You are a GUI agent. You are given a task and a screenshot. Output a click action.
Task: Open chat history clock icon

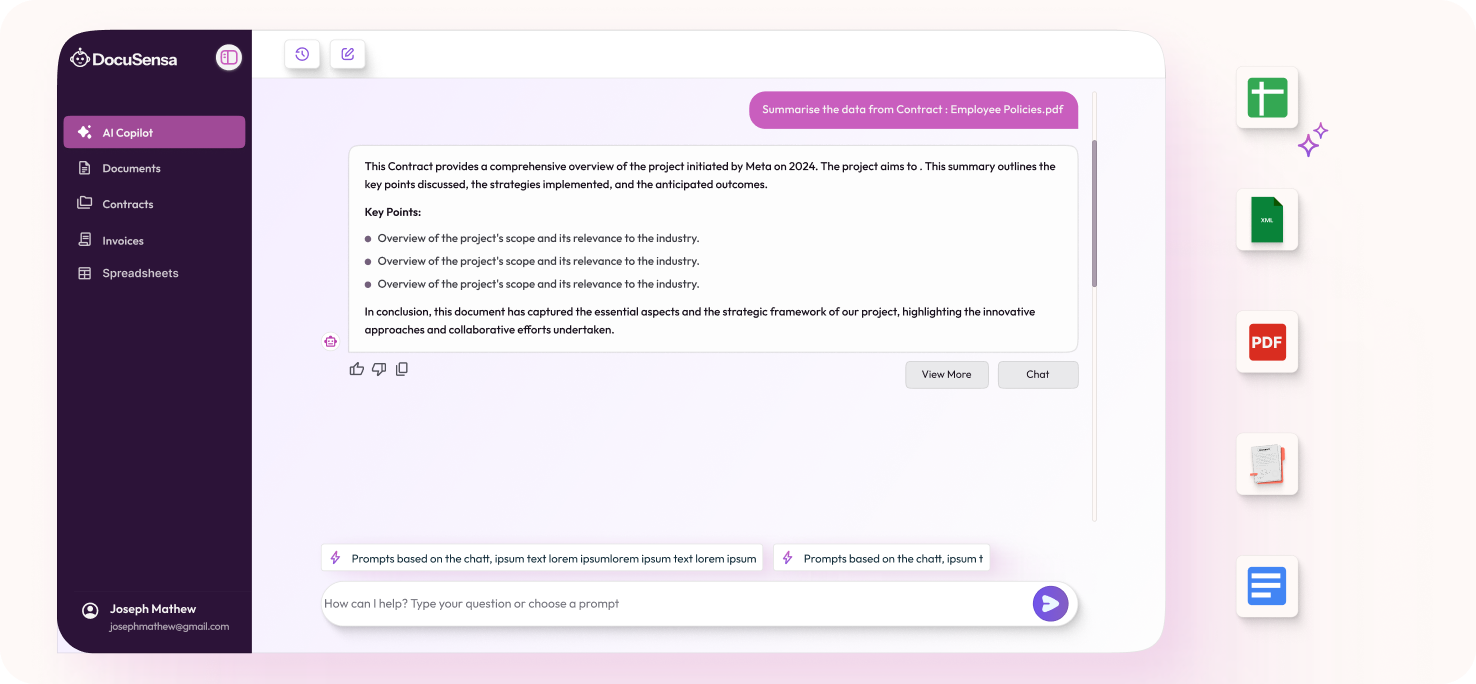click(x=302, y=54)
